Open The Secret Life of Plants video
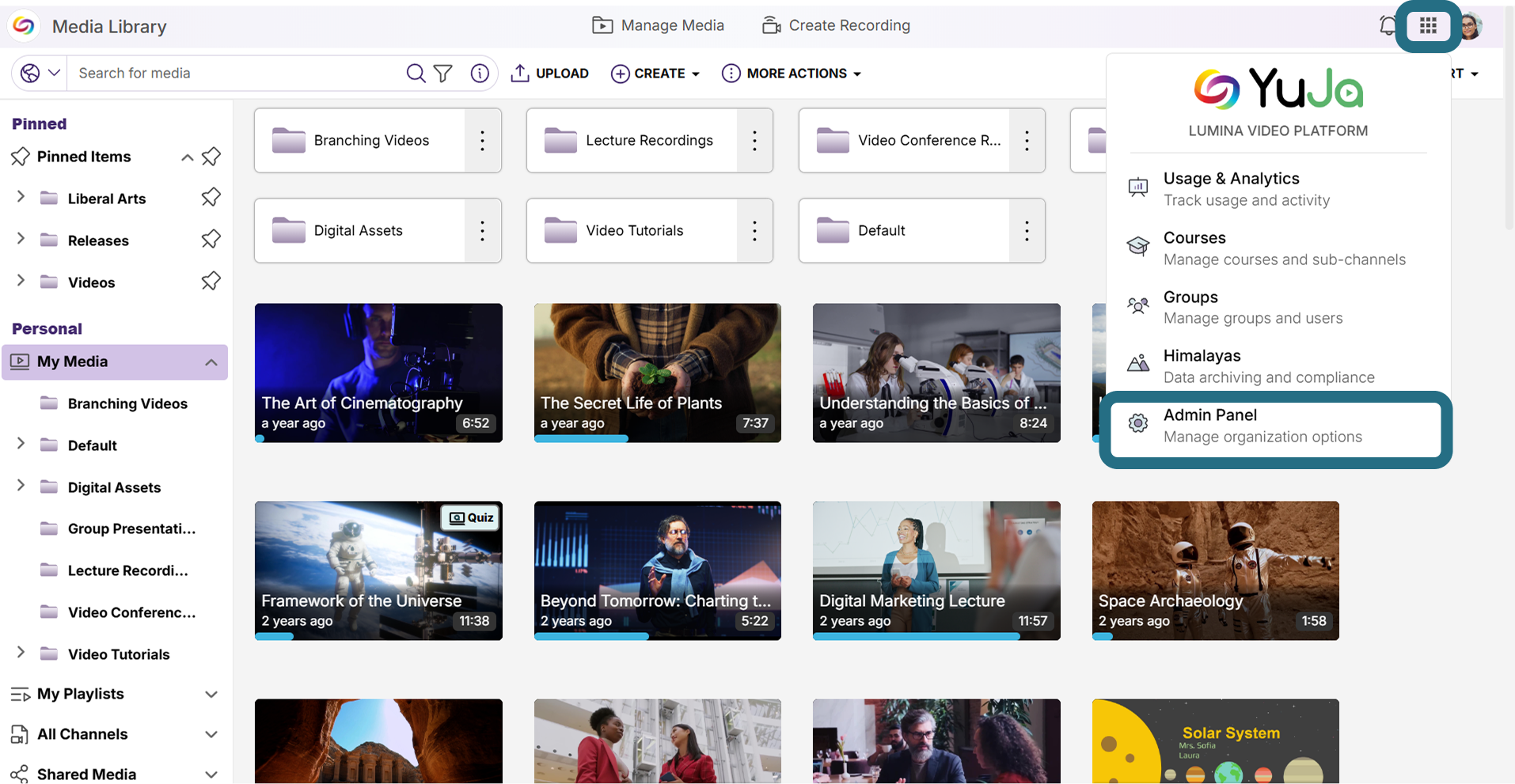The image size is (1515, 784). 657,372
